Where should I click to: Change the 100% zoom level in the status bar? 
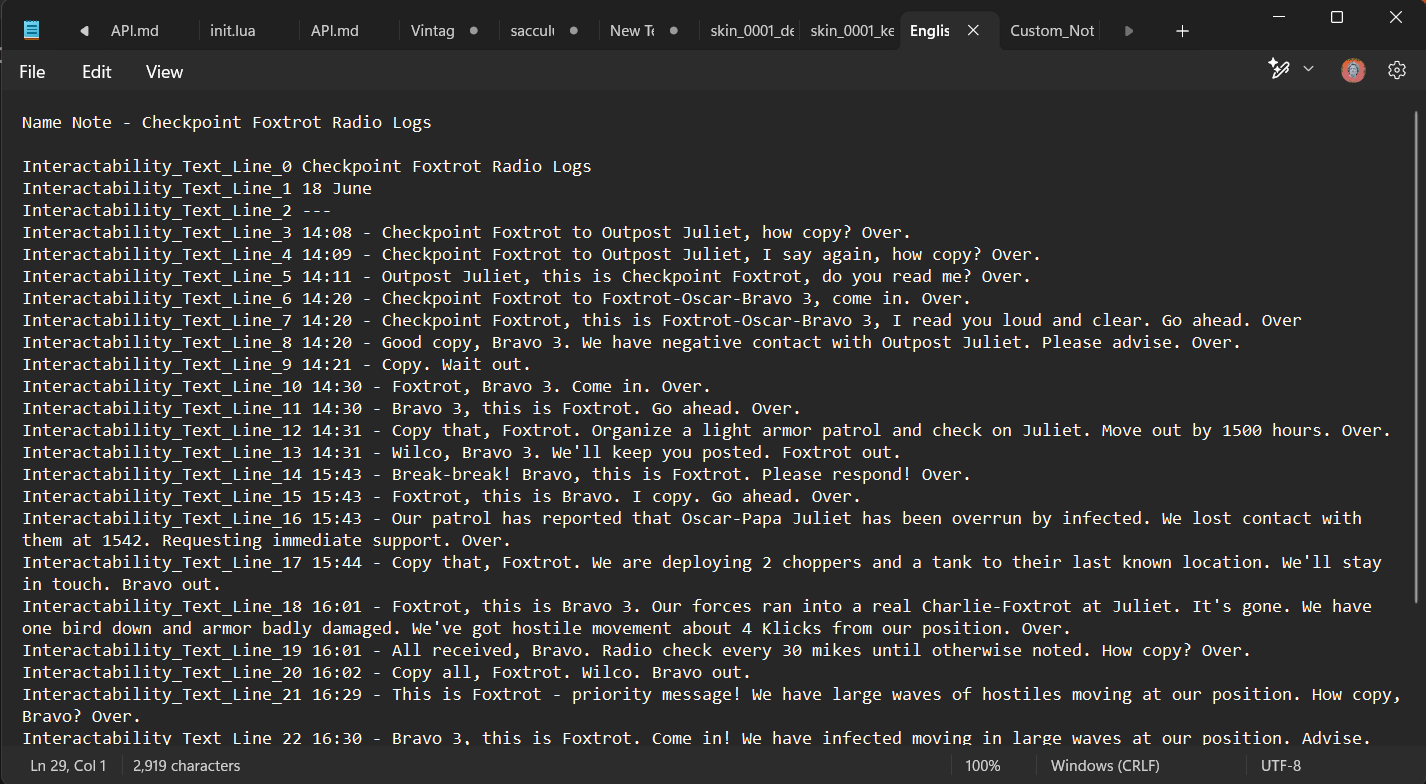pyautogui.click(x=982, y=766)
